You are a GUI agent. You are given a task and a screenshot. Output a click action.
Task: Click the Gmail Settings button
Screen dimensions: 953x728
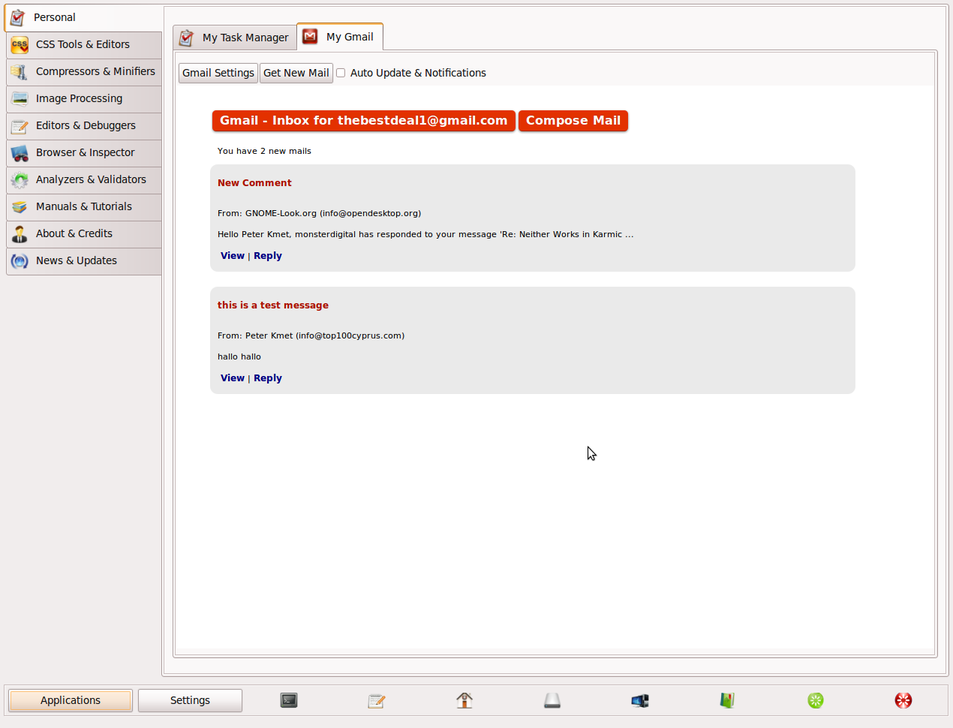tap(218, 73)
